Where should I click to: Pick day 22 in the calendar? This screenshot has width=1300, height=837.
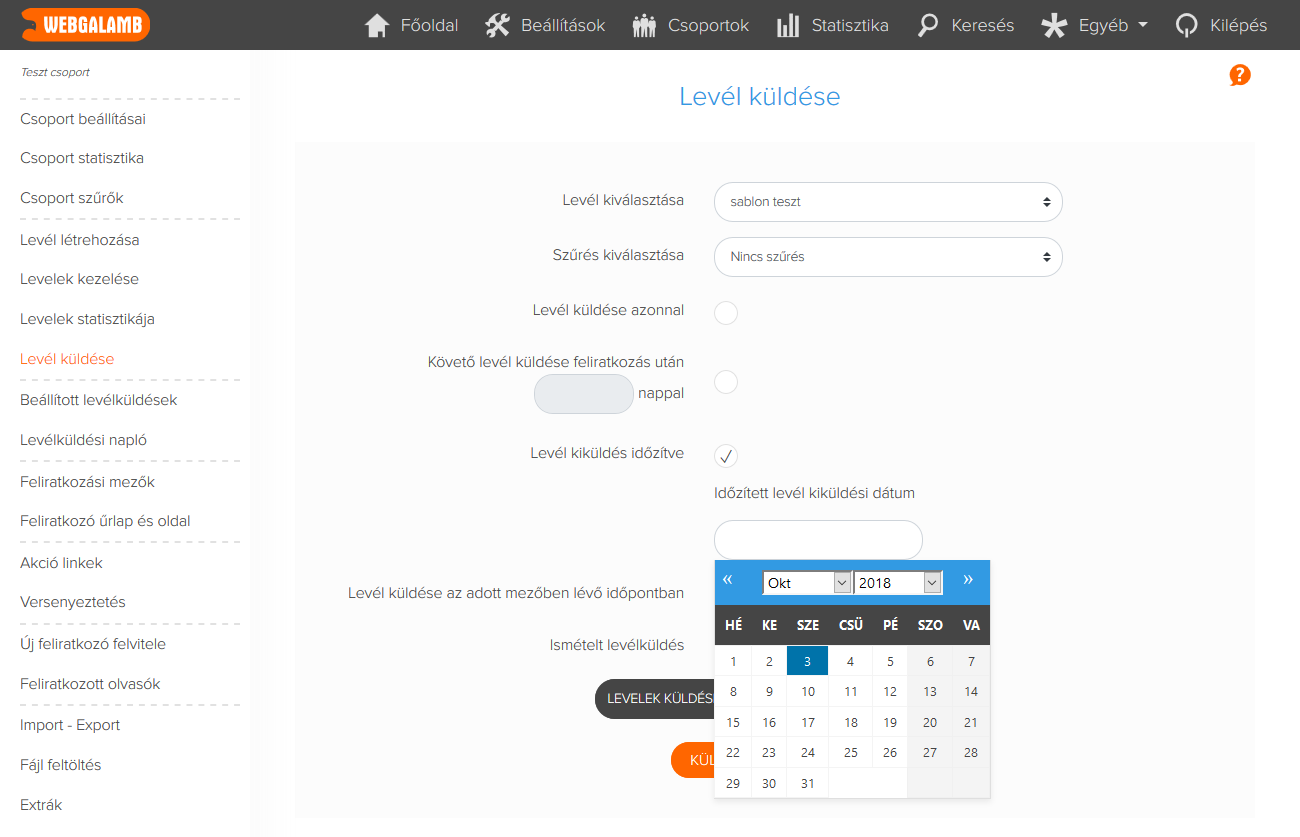[x=733, y=753]
